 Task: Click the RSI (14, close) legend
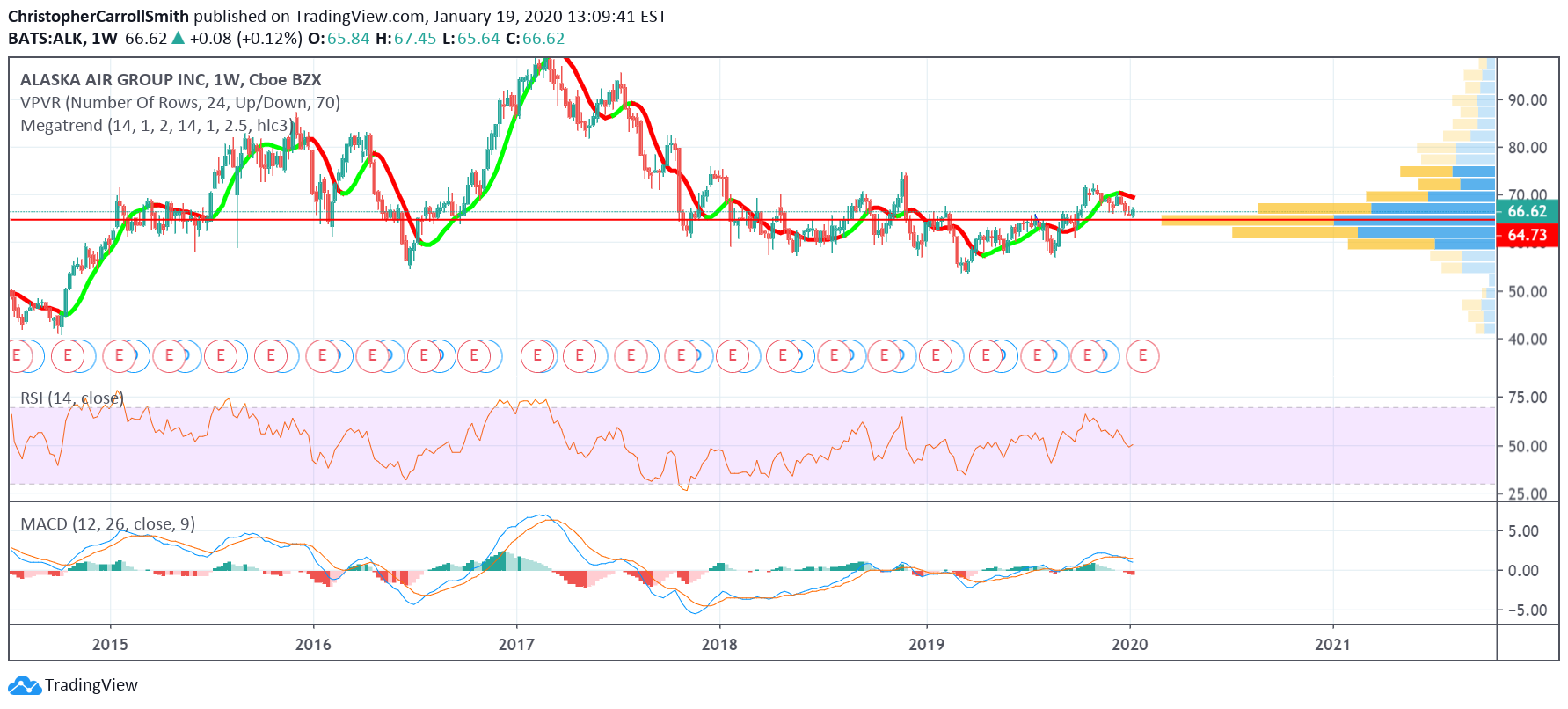point(72,398)
